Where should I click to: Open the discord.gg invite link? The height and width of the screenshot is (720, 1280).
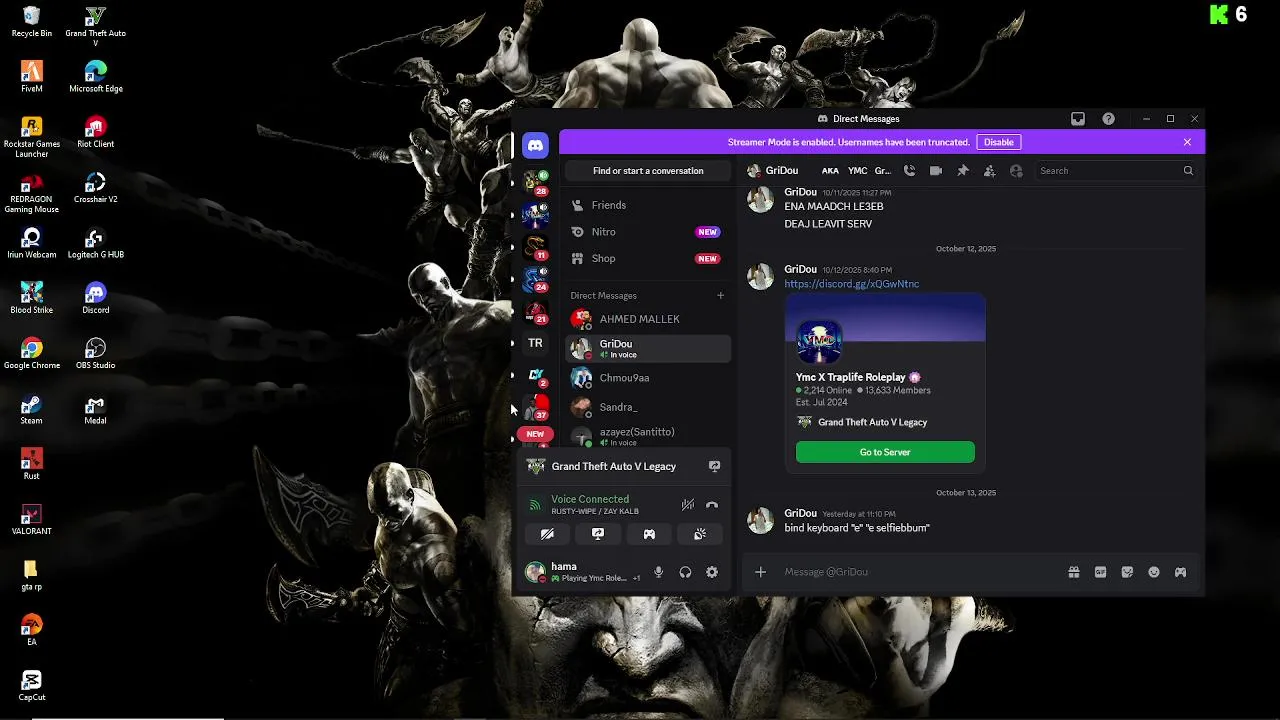click(x=851, y=284)
